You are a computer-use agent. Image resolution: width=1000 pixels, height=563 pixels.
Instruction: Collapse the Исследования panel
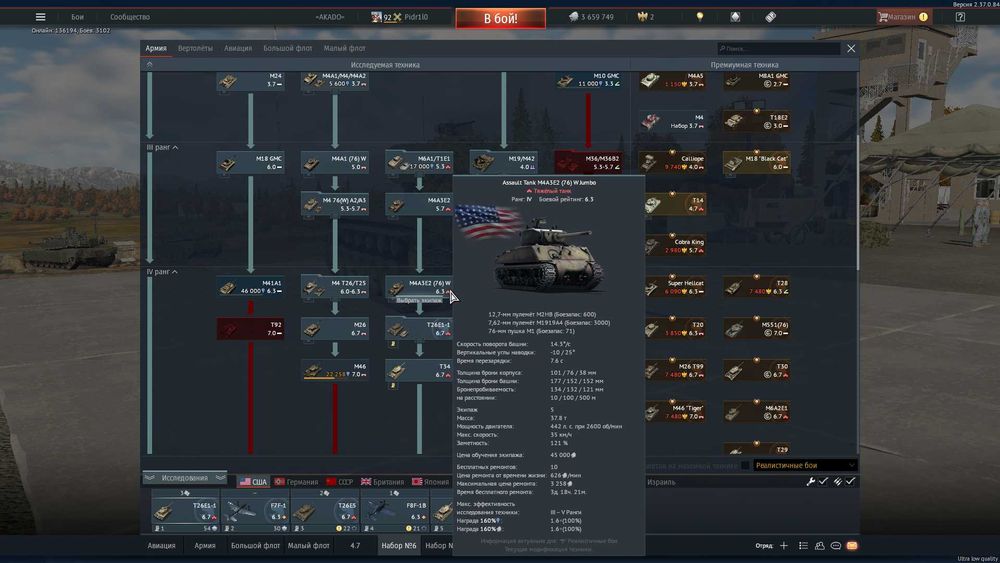(184, 478)
